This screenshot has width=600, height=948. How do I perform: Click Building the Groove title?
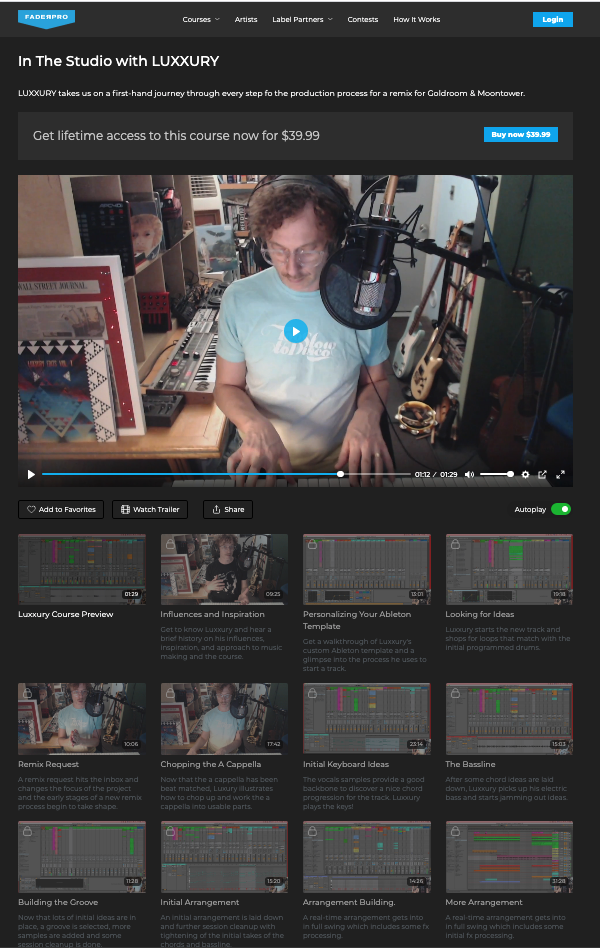pyautogui.click(x=58, y=902)
